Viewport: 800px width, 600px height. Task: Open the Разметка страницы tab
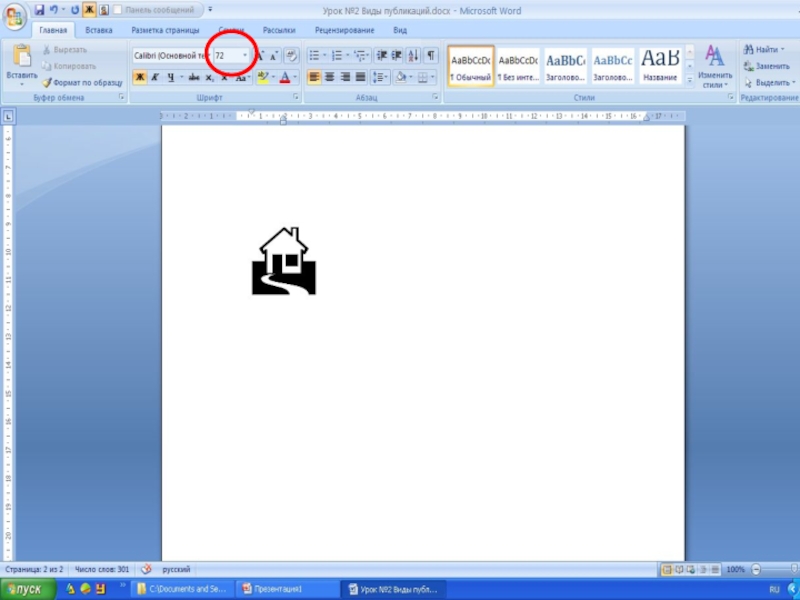[x=165, y=31]
